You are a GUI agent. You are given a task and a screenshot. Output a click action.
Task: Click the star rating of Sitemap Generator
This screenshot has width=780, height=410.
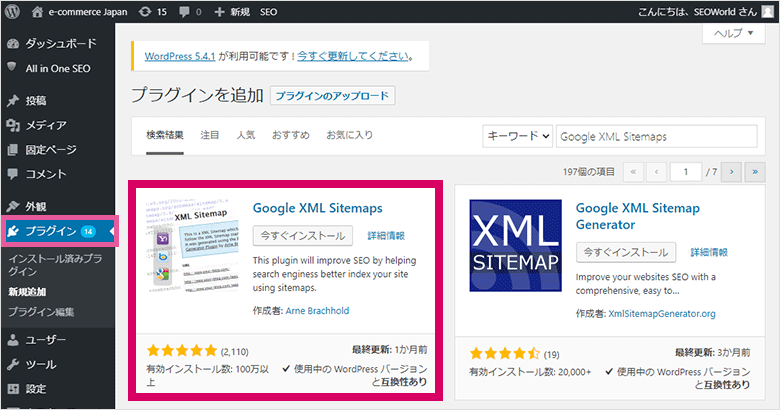[505, 354]
